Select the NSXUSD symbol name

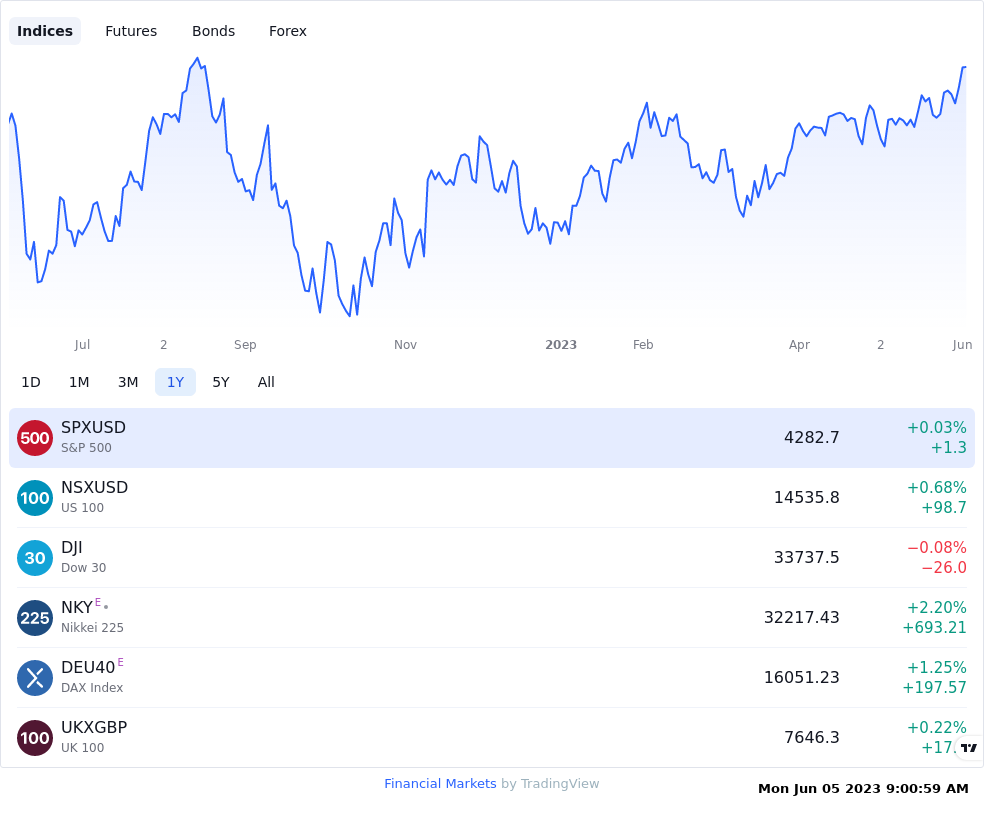(95, 487)
